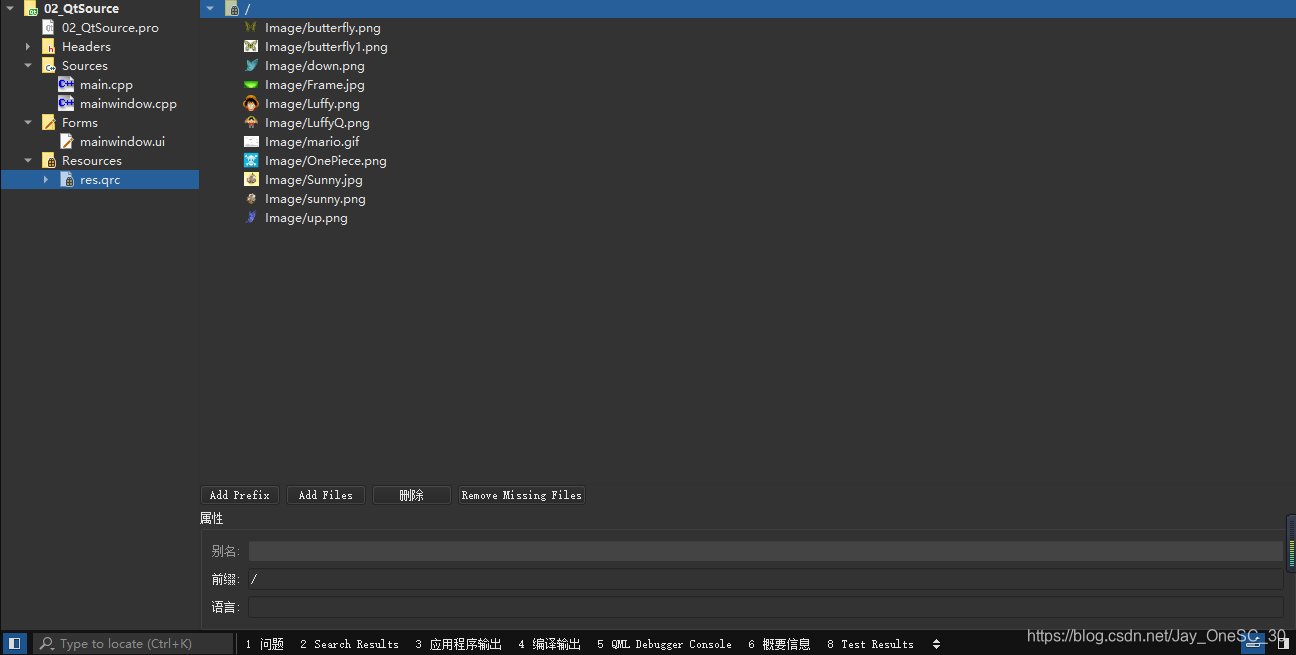The height and width of the screenshot is (655, 1296).
Task: Click the 别名 alias input field
Action: point(766,551)
